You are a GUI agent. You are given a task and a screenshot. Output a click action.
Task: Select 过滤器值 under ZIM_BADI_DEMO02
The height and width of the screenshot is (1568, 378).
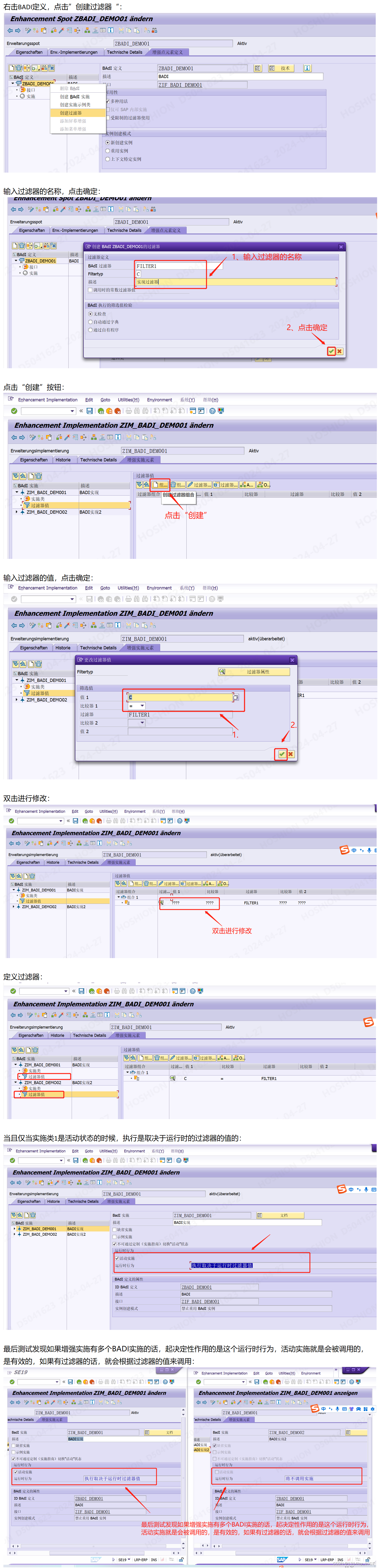pos(37,1095)
